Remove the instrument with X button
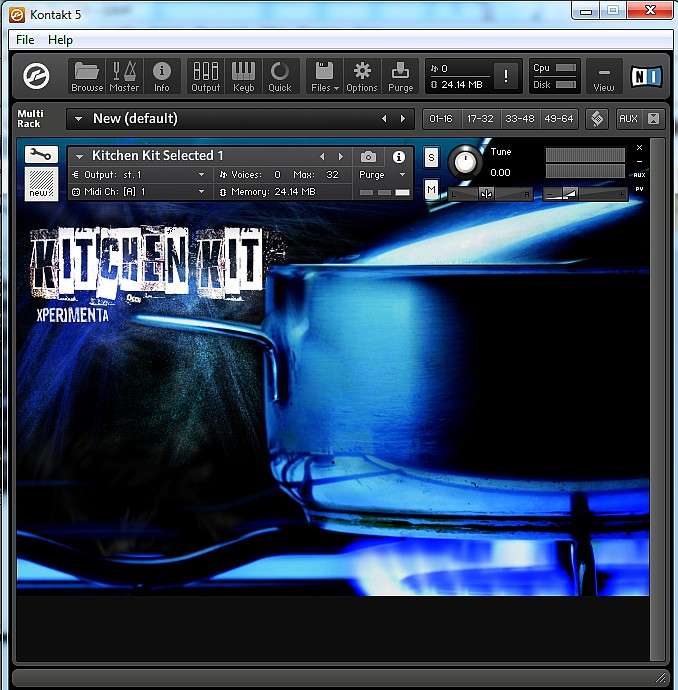 639,147
